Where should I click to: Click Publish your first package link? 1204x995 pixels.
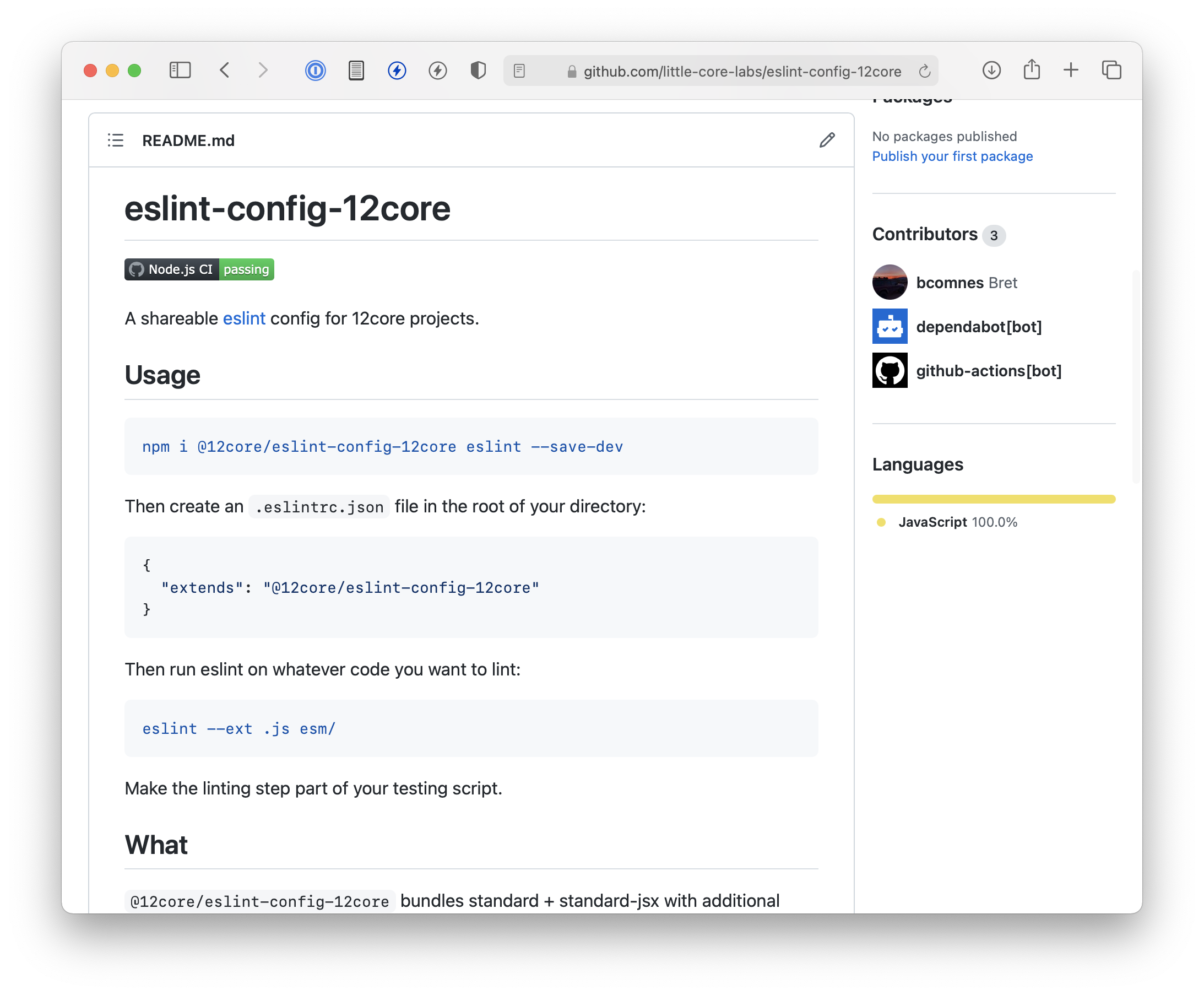(x=952, y=156)
